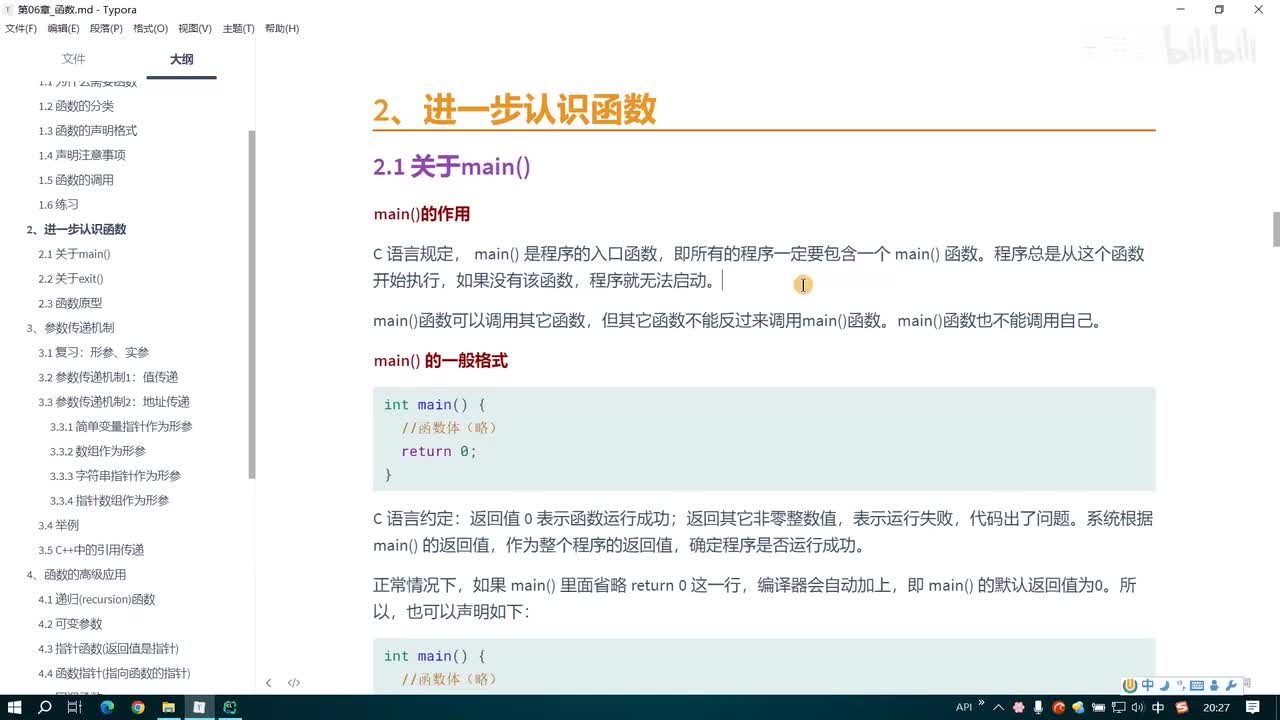
Task: Open the Windows Start menu
Action: 15,707
